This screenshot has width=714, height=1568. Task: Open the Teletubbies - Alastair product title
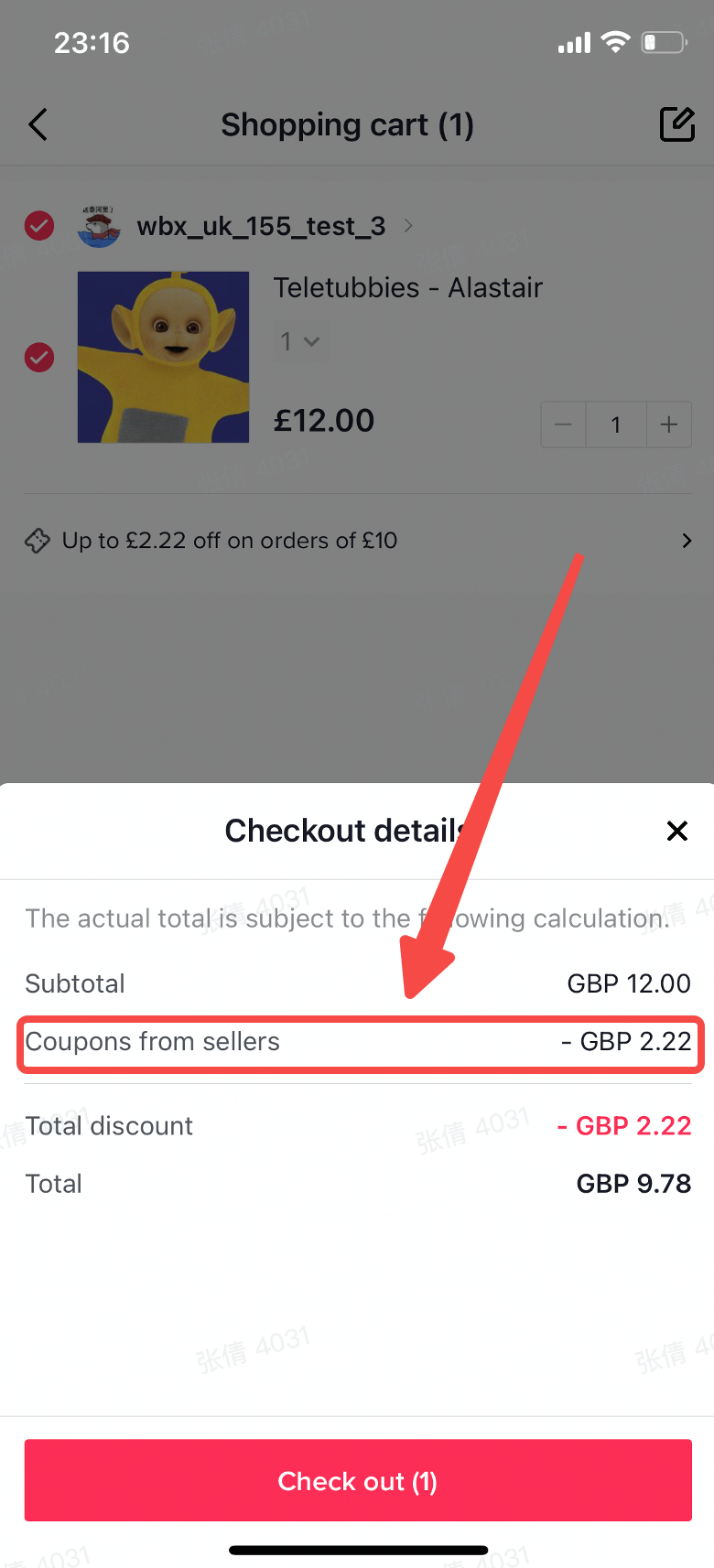pos(408,287)
